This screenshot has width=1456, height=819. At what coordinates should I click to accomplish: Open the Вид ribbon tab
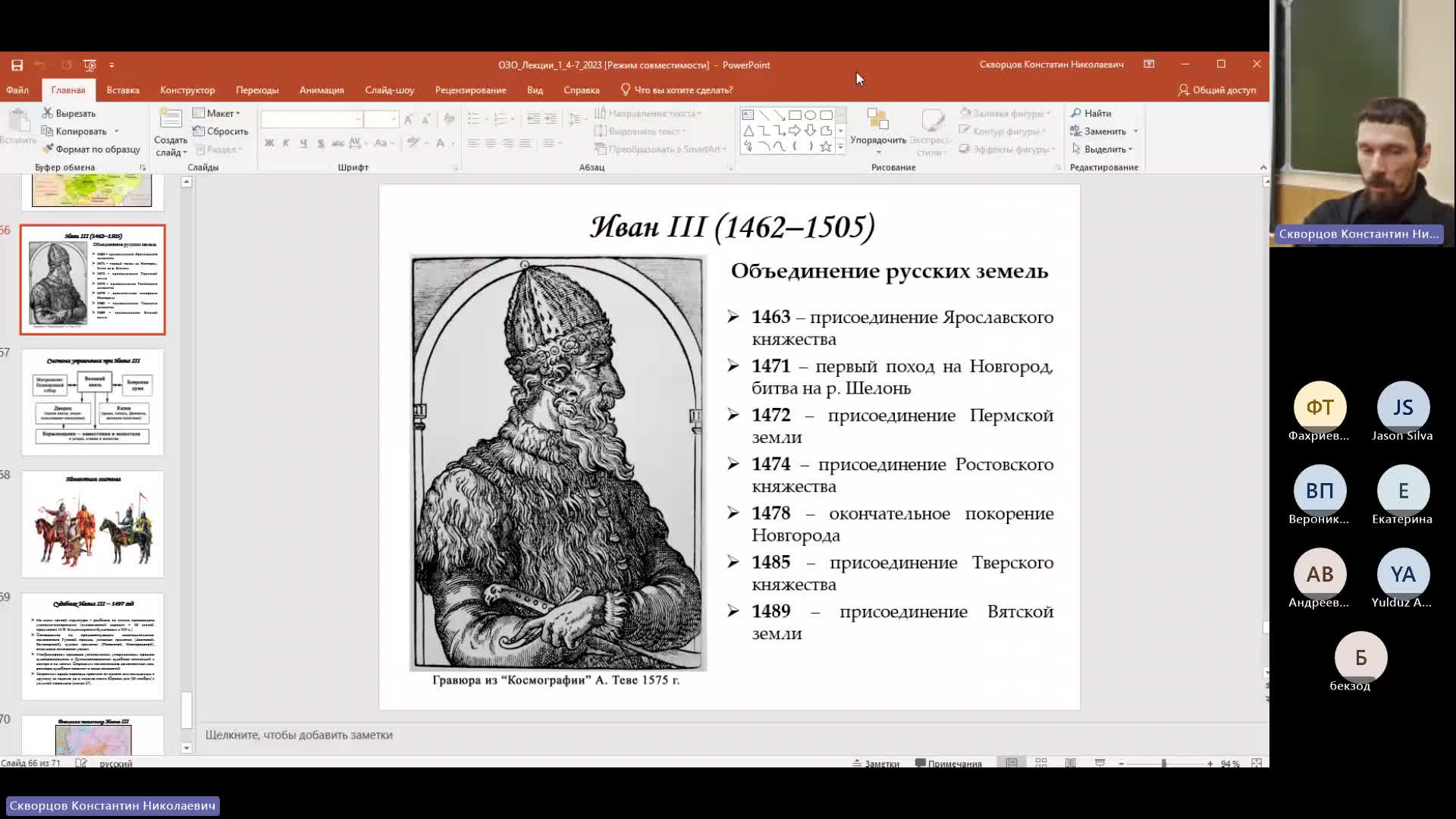tap(535, 89)
